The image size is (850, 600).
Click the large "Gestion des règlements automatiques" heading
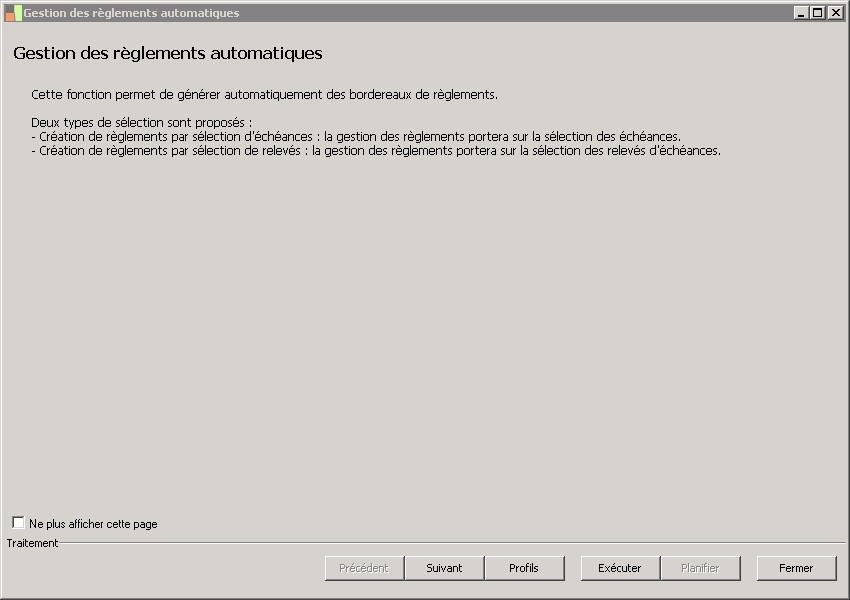tap(168, 53)
